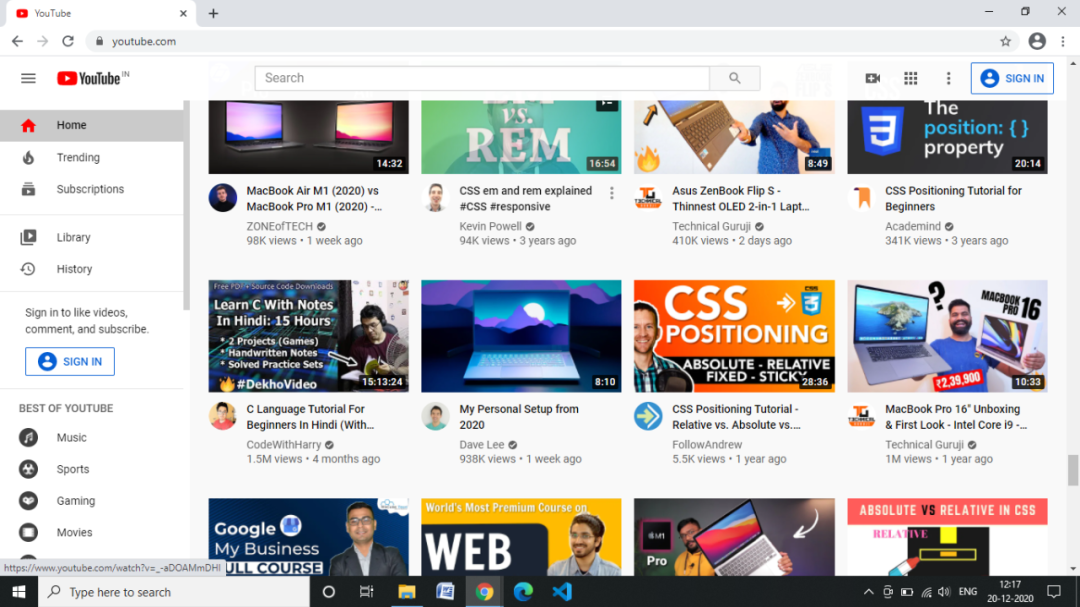Viewport: 1080px width, 607px height.
Task: Open Visual Studio Code from the taskbar
Action: pyautogui.click(x=562, y=592)
